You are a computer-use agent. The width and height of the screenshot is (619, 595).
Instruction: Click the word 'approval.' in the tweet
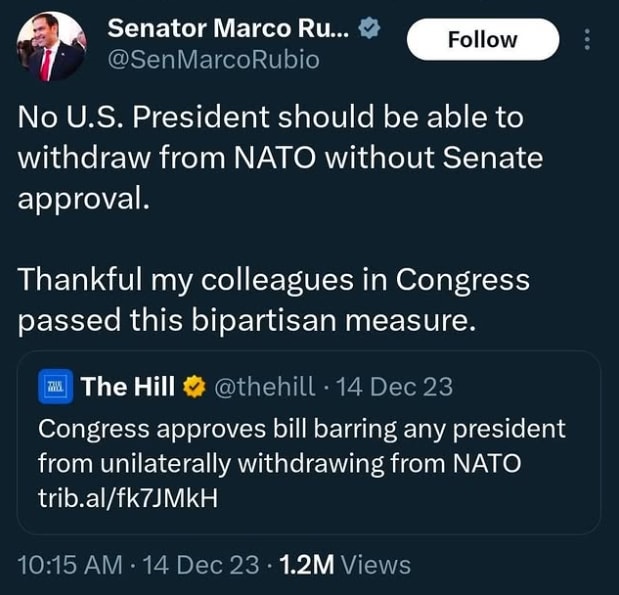(x=84, y=197)
